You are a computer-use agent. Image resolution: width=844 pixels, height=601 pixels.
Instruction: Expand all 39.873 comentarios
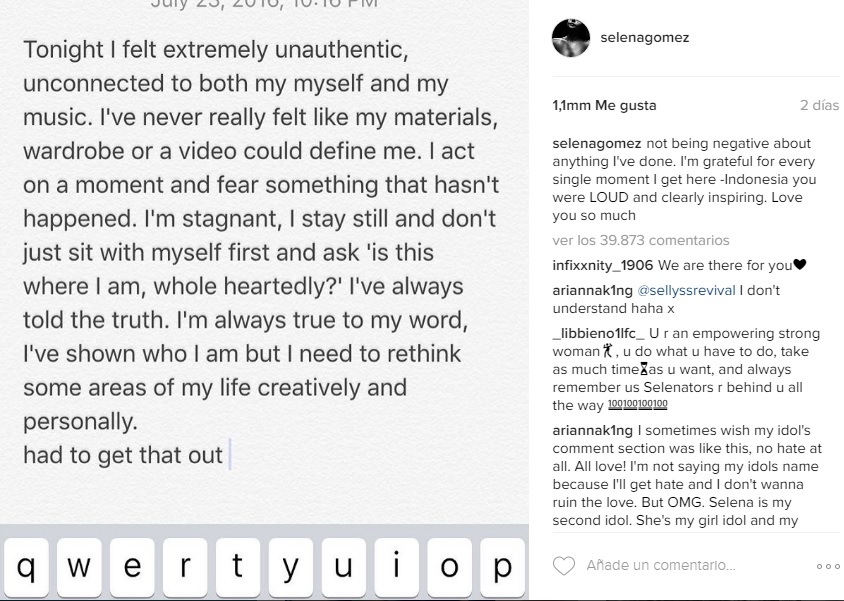[640, 240]
